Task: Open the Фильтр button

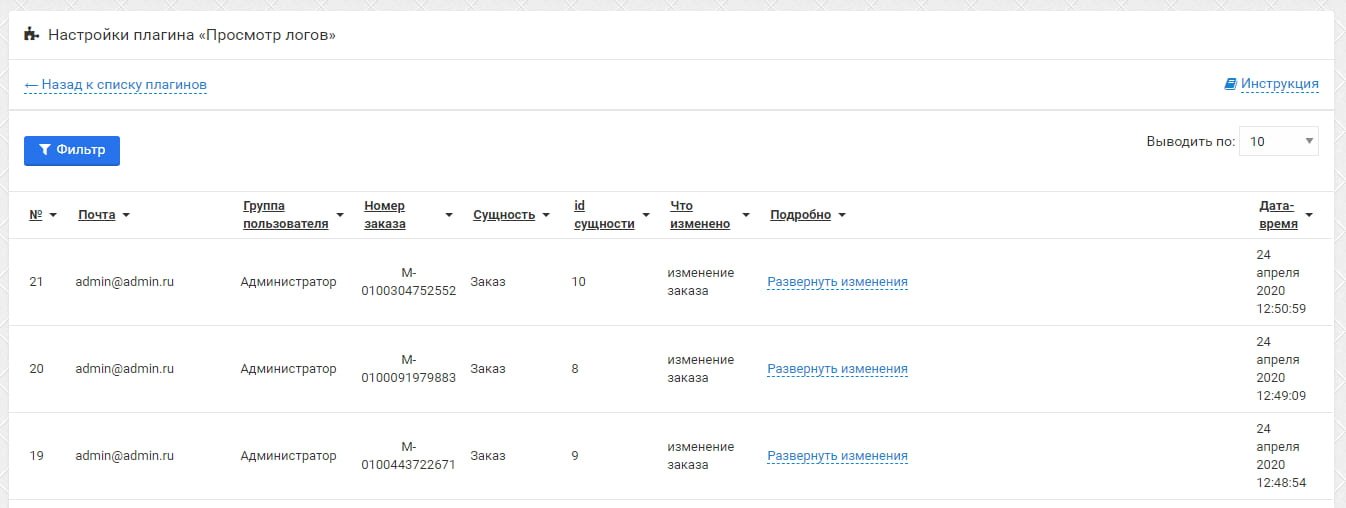Action: pyautogui.click(x=72, y=150)
